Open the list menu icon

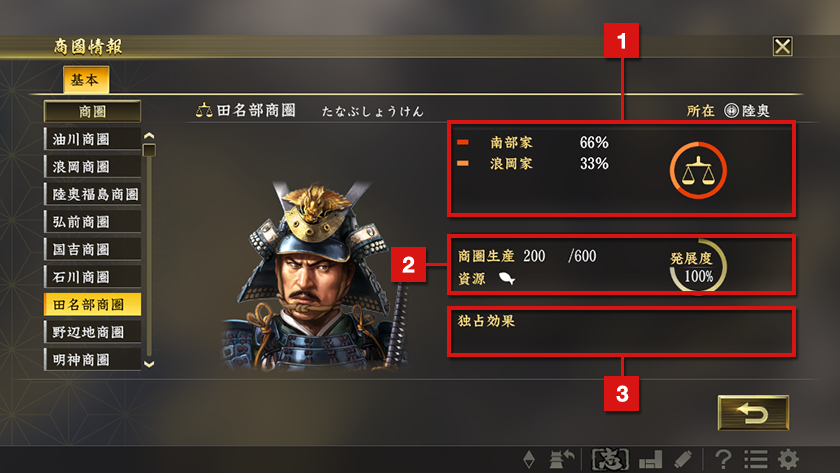756,459
